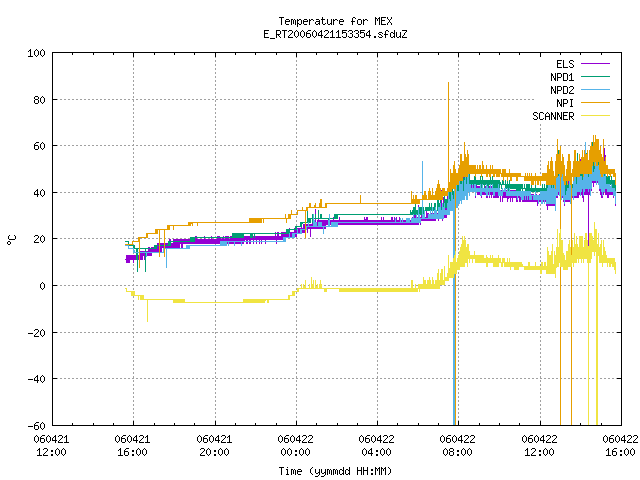Click the light blue NPD2 legend line sample

(x=595, y=90)
